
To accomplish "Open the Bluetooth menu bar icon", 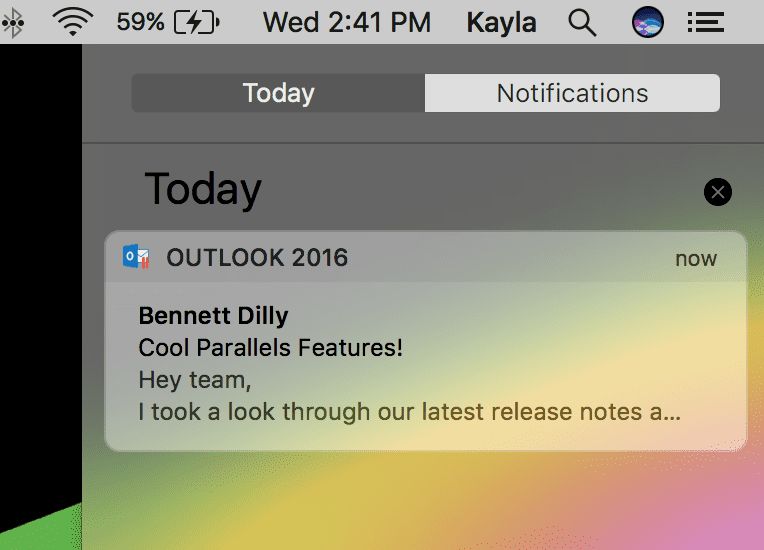I will tap(13, 22).
